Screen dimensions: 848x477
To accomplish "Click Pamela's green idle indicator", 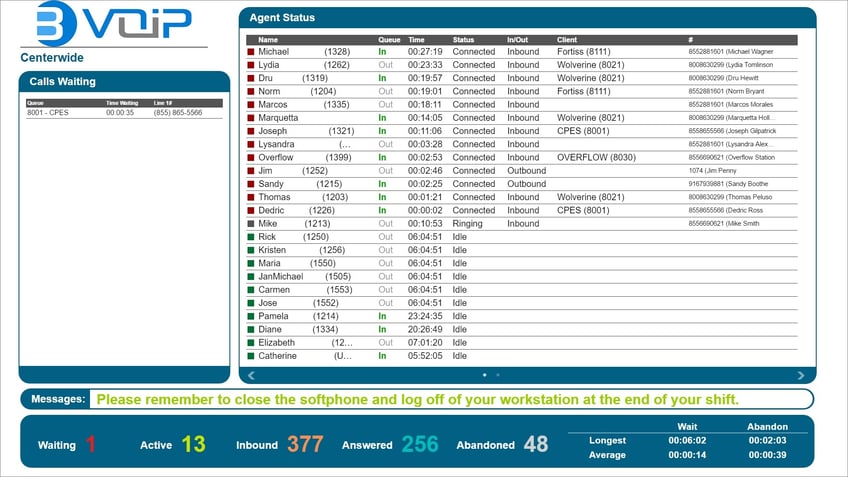I will point(251,317).
